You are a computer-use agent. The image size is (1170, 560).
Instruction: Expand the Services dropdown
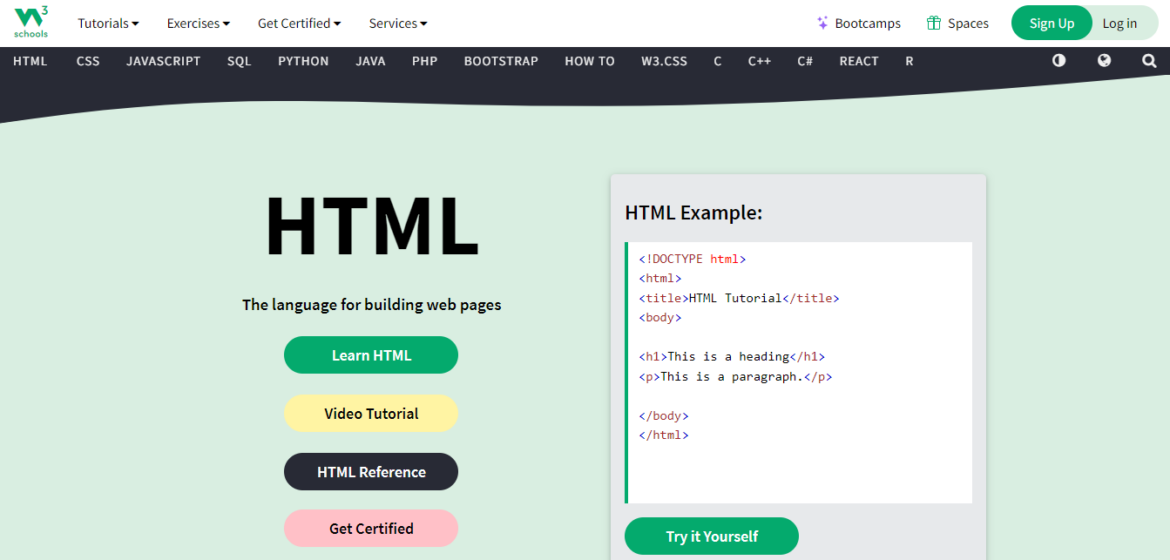(x=398, y=23)
